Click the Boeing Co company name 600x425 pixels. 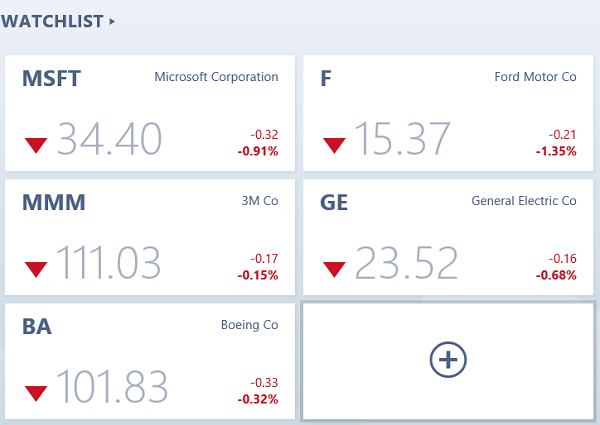click(x=249, y=325)
